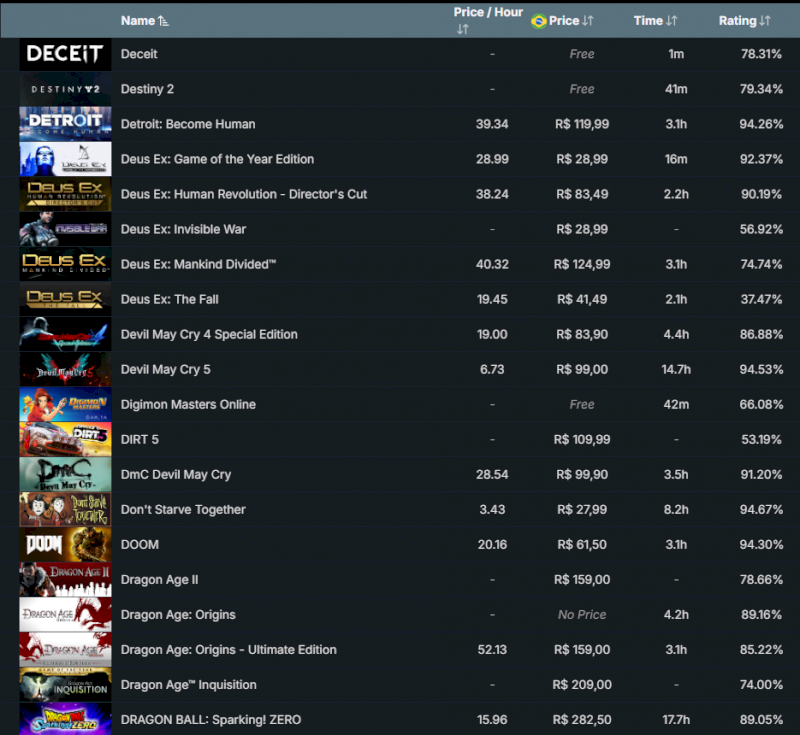Click the Destiny 2 cover image

tap(65, 89)
